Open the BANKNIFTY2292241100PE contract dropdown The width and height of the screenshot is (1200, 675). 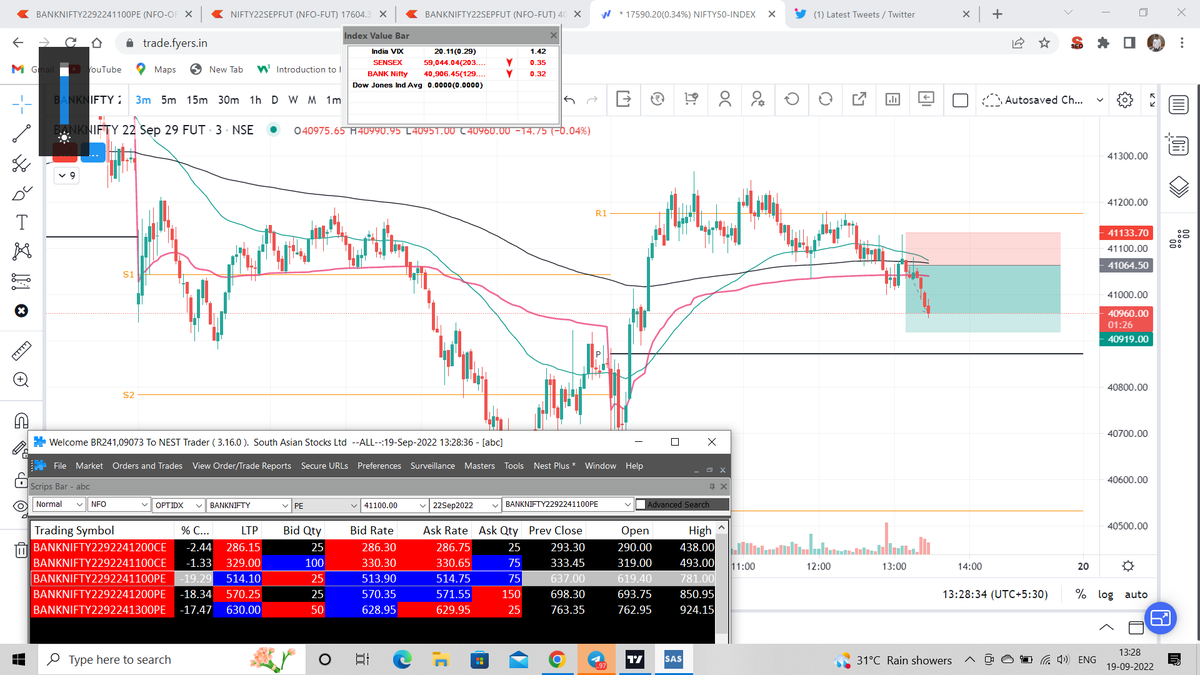click(x=568, y=505)
